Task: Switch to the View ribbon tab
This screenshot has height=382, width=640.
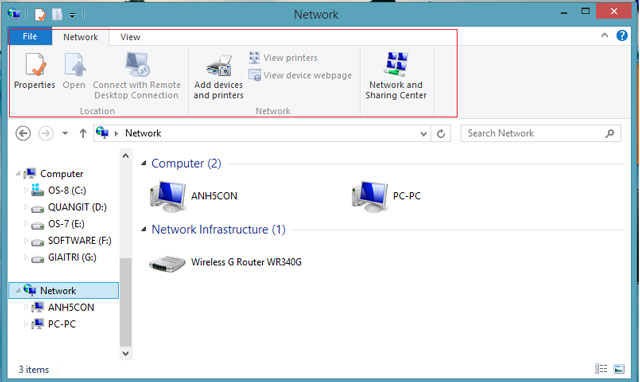Action: pyautogui.click(x=130, y=37)
